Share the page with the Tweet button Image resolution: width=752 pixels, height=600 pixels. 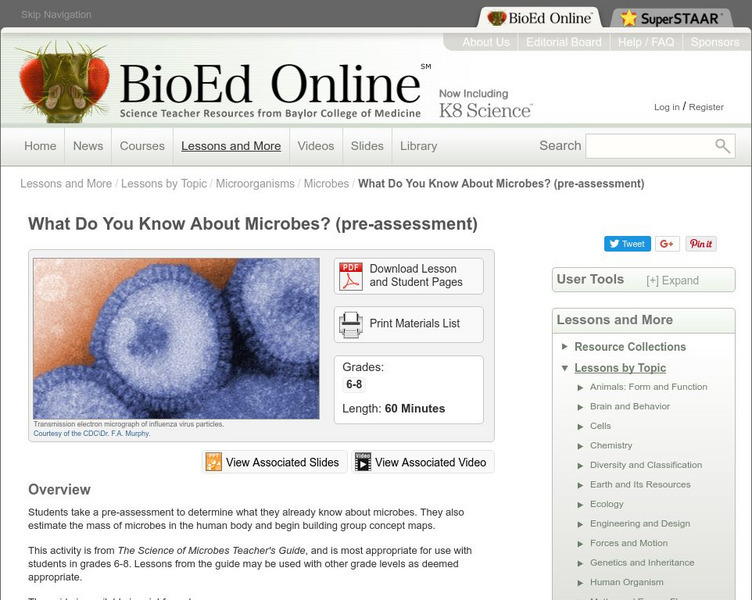coord(627,244)
